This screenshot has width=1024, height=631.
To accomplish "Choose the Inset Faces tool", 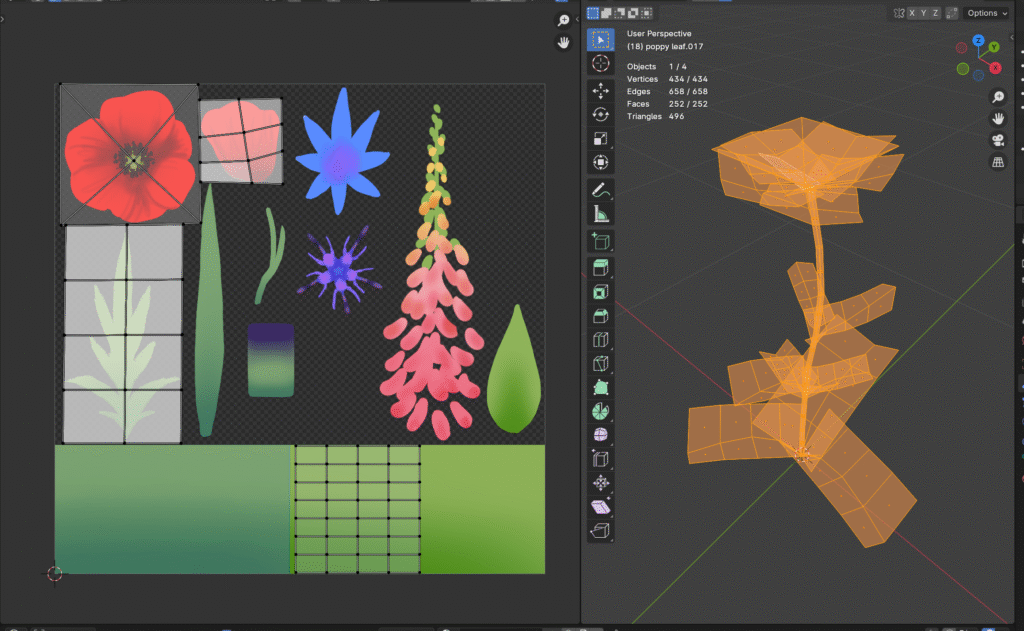I will point(600,292).
